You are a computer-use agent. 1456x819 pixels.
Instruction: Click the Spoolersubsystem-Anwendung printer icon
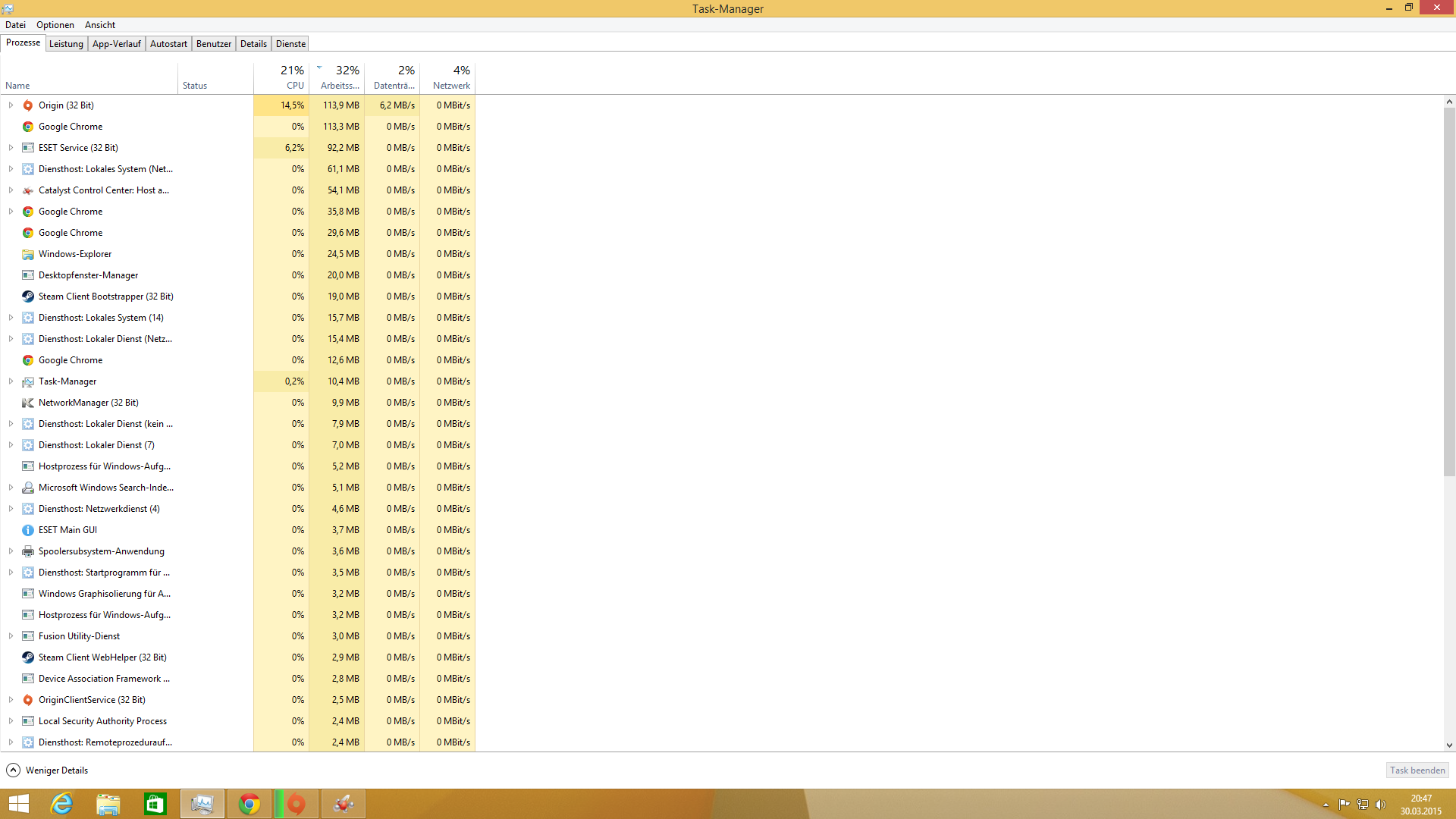tap(28, 551)
